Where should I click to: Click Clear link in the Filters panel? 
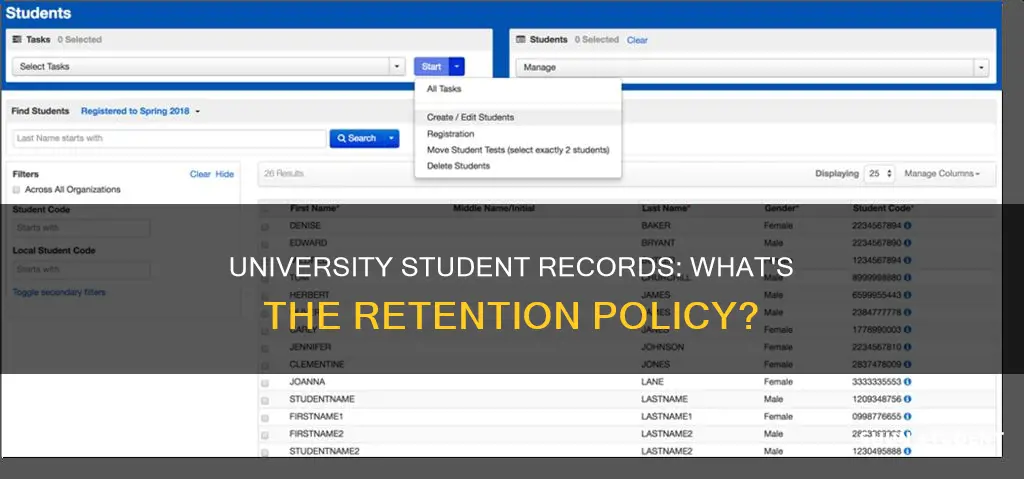(x=200, y=174)
